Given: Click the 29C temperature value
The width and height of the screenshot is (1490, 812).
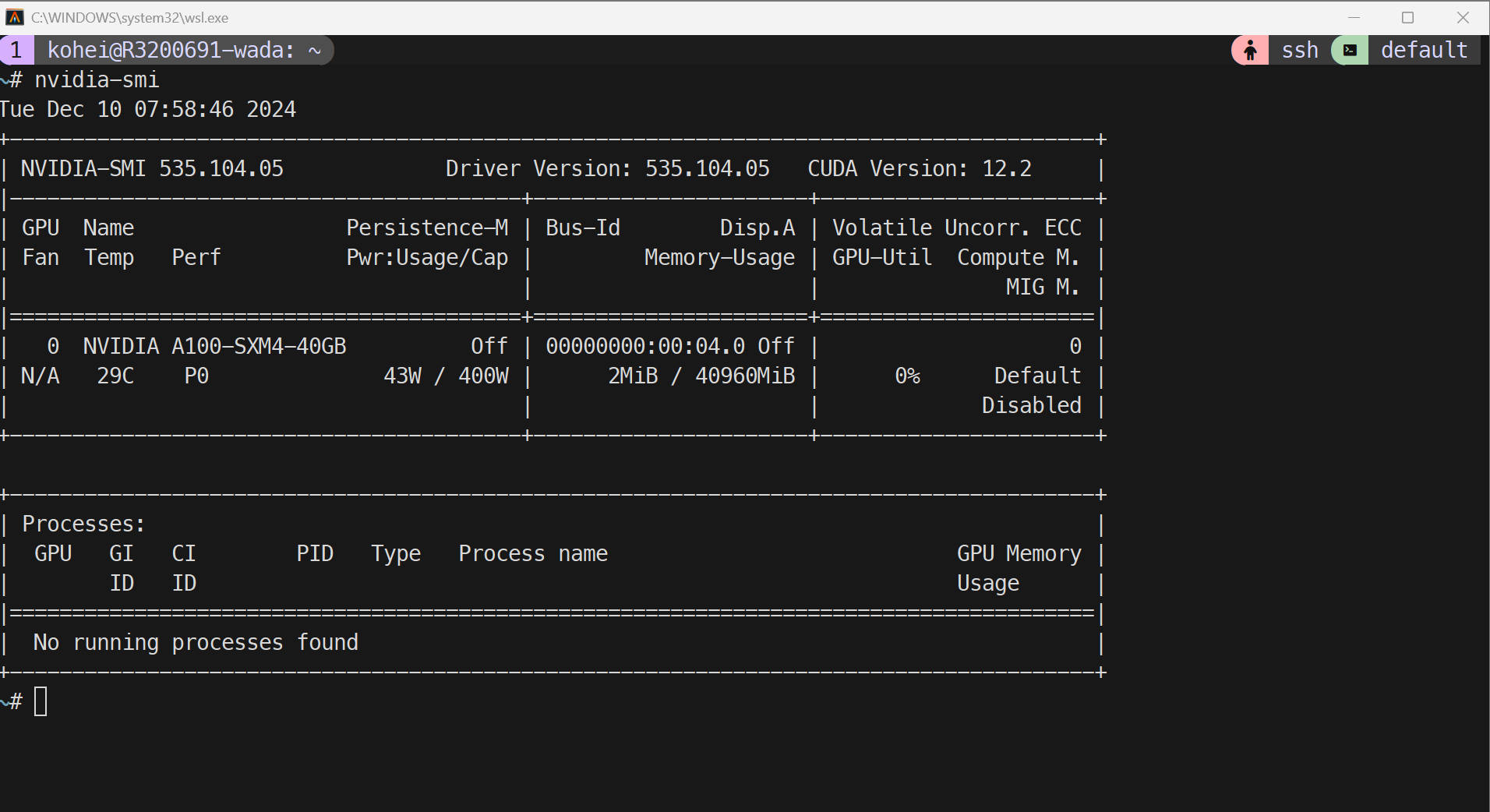Looking at the screenshot, I should point(115,376).
